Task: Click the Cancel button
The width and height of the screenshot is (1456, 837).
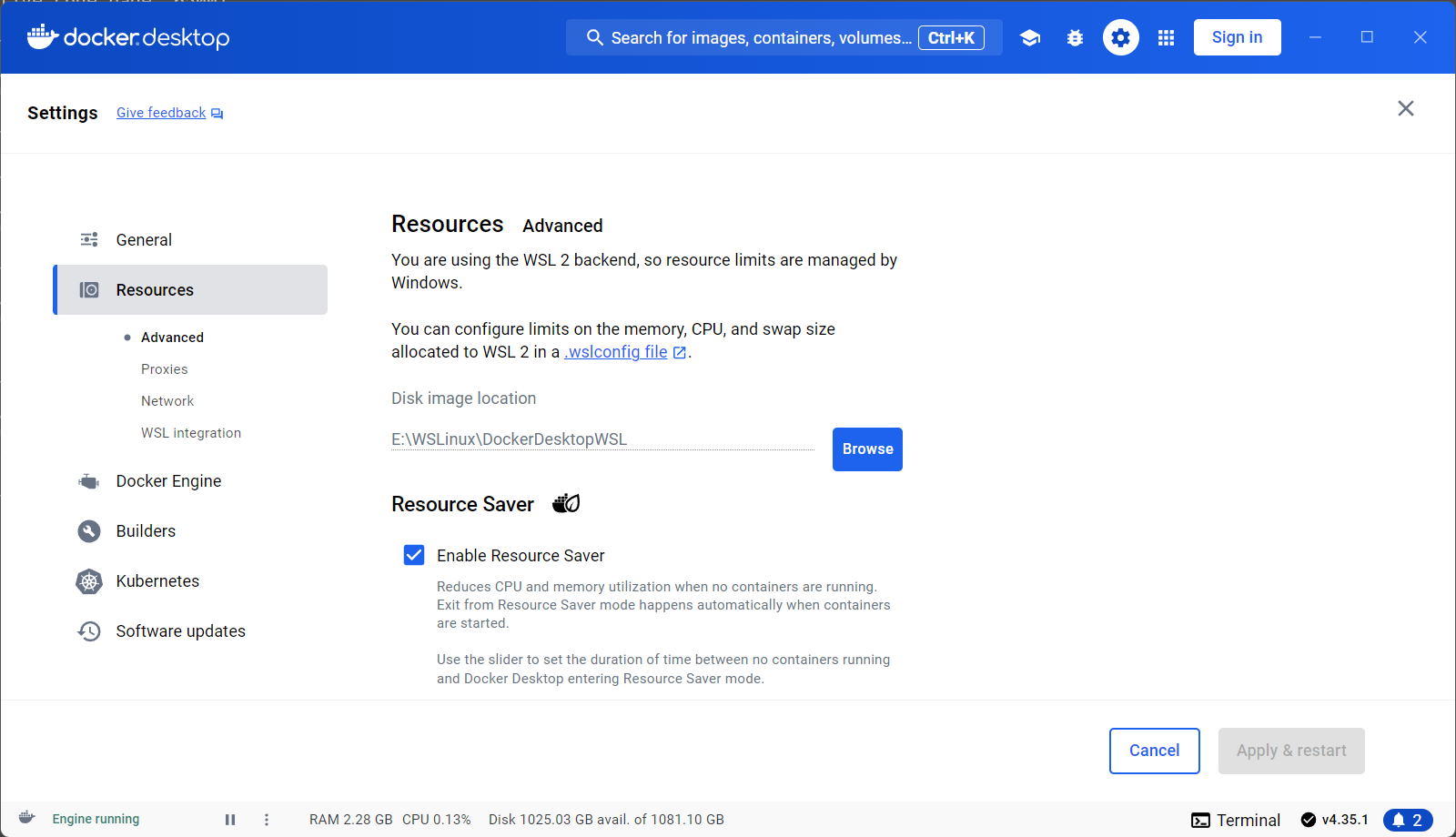Action: [x=1154, y=751]
